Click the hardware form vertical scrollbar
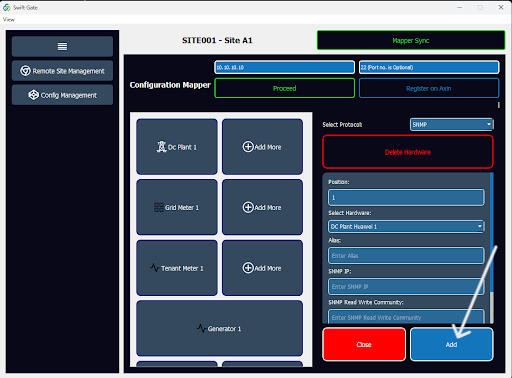 (492, 248)
